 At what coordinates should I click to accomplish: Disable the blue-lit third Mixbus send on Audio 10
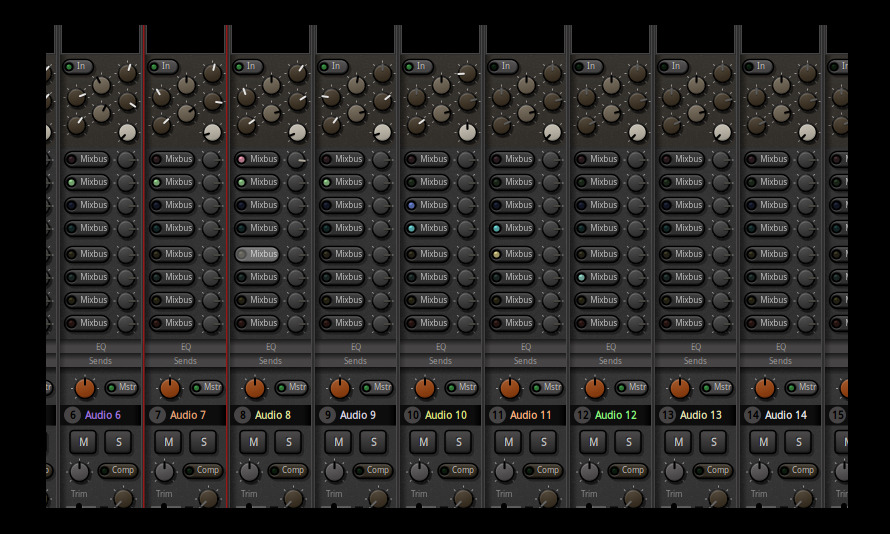point(427,205)
